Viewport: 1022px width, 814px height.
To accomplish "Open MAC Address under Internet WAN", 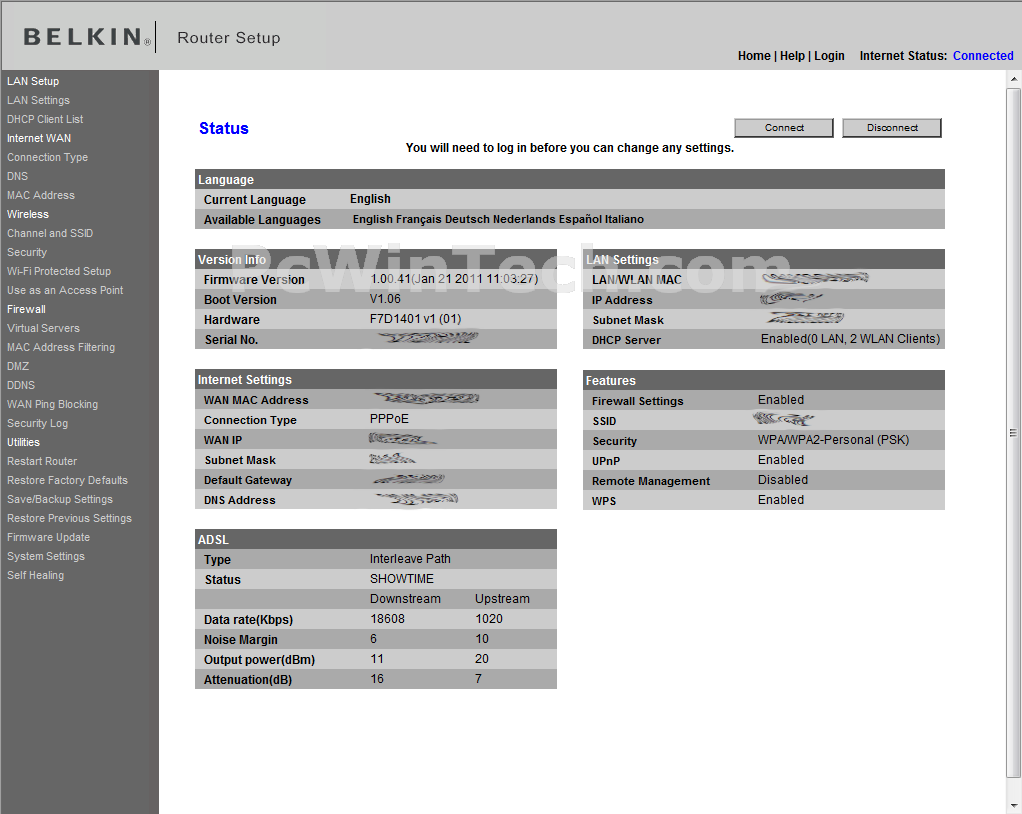I will [x=41, y=195].
